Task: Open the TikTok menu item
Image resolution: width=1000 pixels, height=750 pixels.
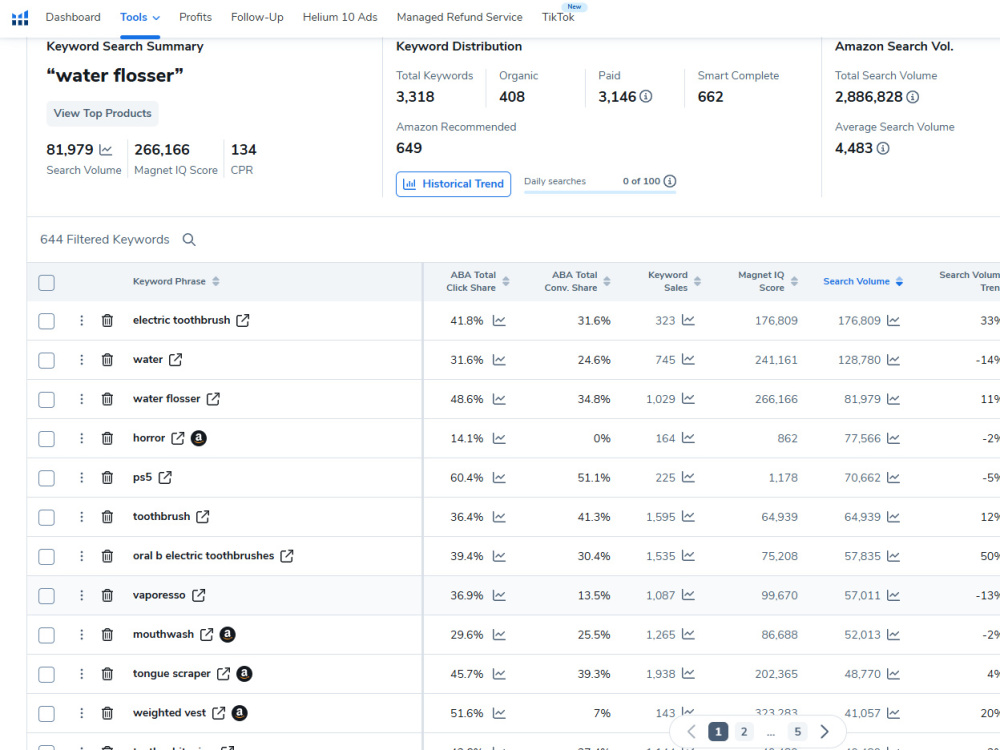Action: tap(558, 17)
